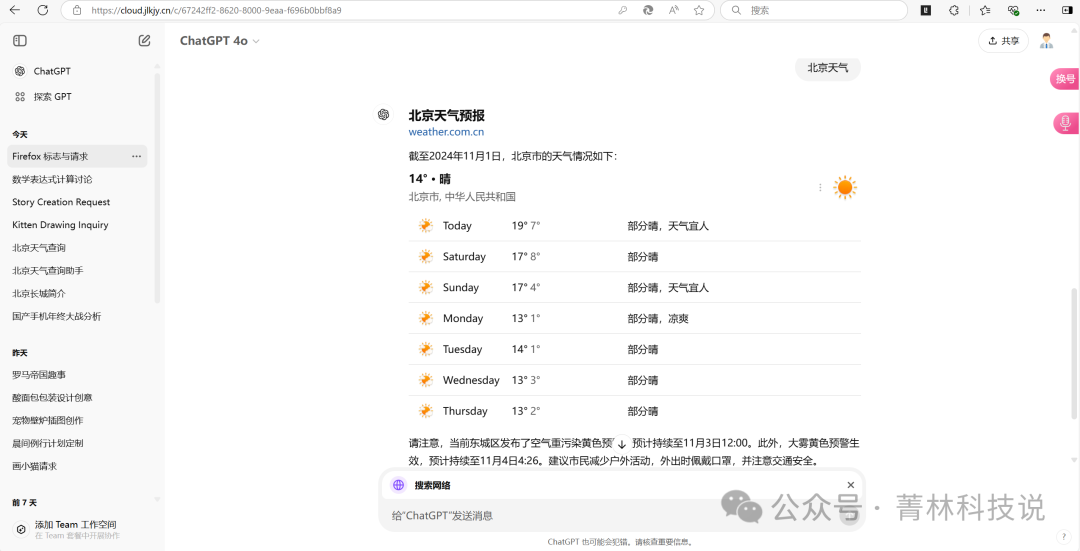Click the 共享 share button
The height and width of the screenshot is (551, 1080).
tap(1003, 41)
